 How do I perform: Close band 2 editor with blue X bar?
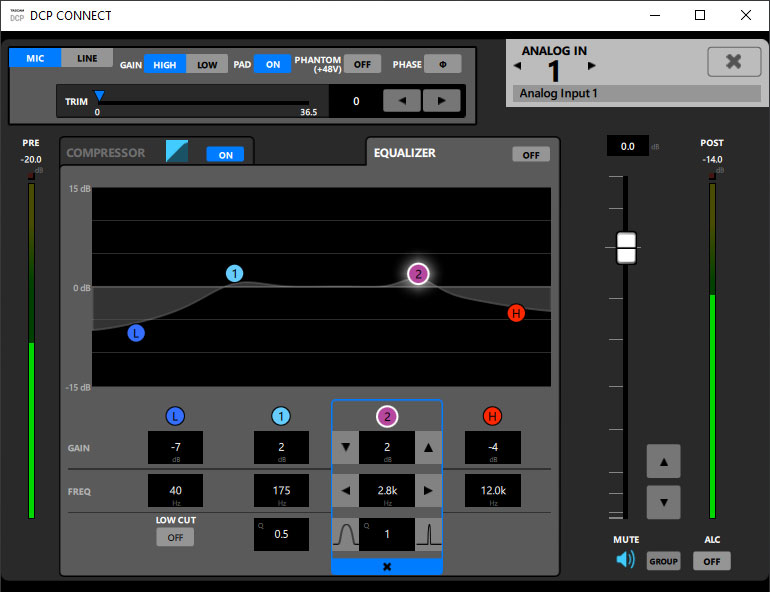[x=387, y=566]
